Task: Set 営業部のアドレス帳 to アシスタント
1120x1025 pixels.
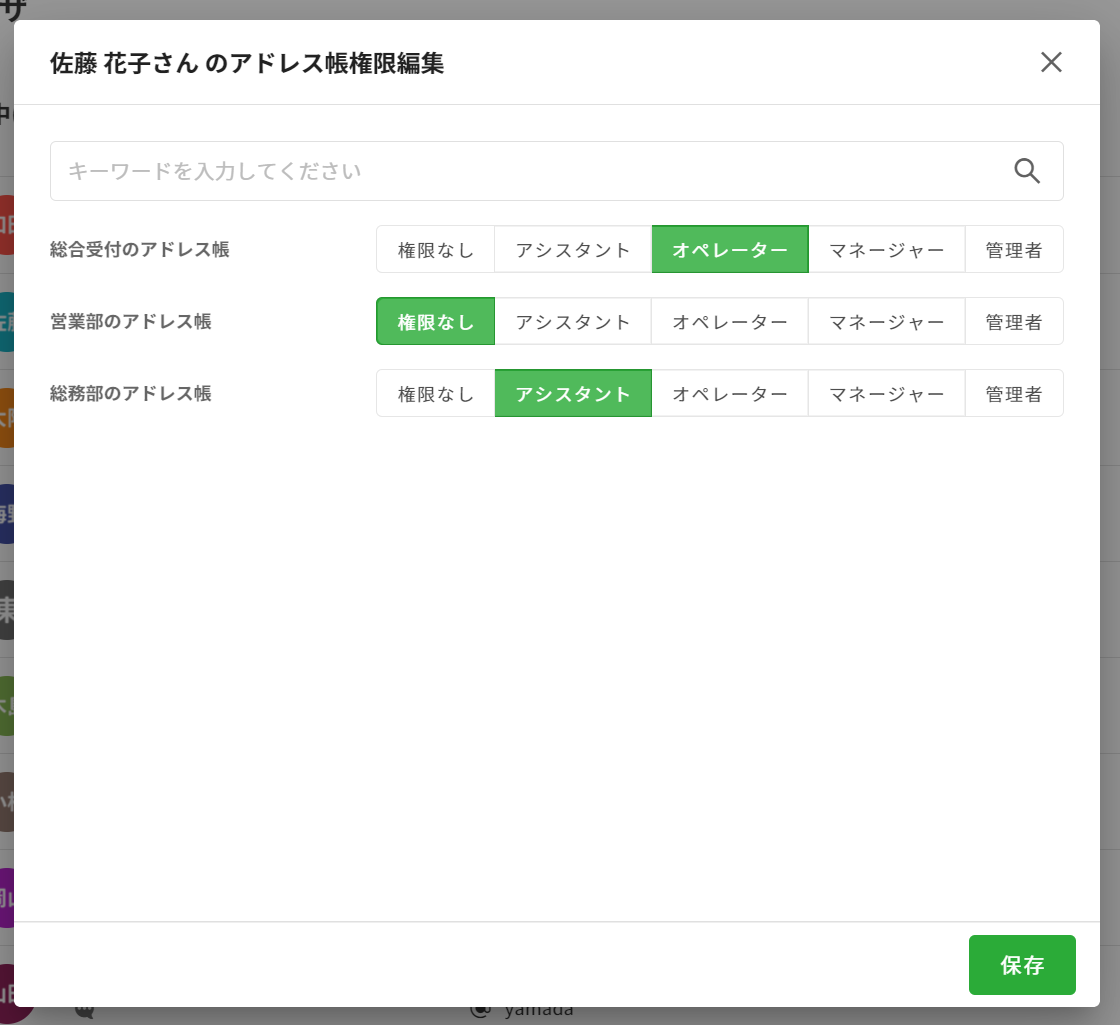Action: click(x=573, y=322)
